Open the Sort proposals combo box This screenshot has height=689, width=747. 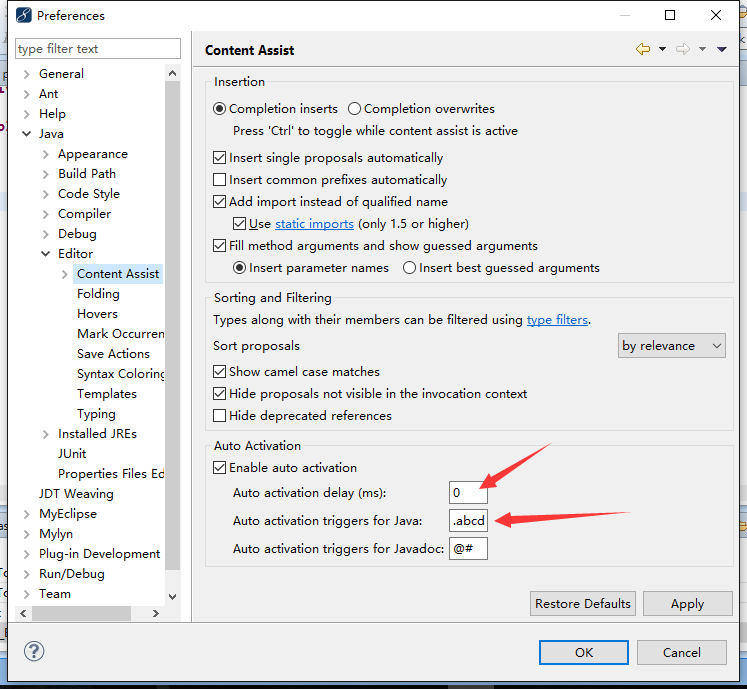(x=672, y=346)
